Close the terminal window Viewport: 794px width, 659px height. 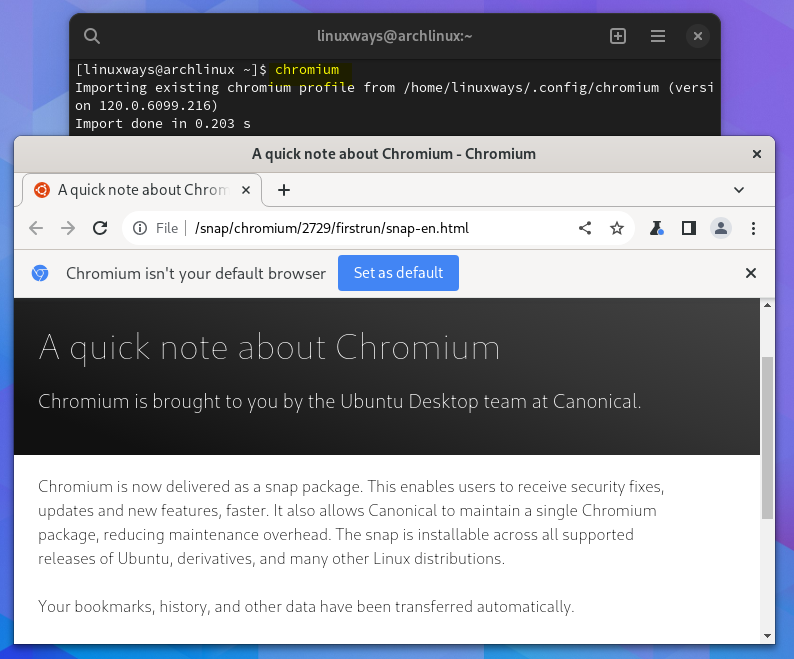698,36
